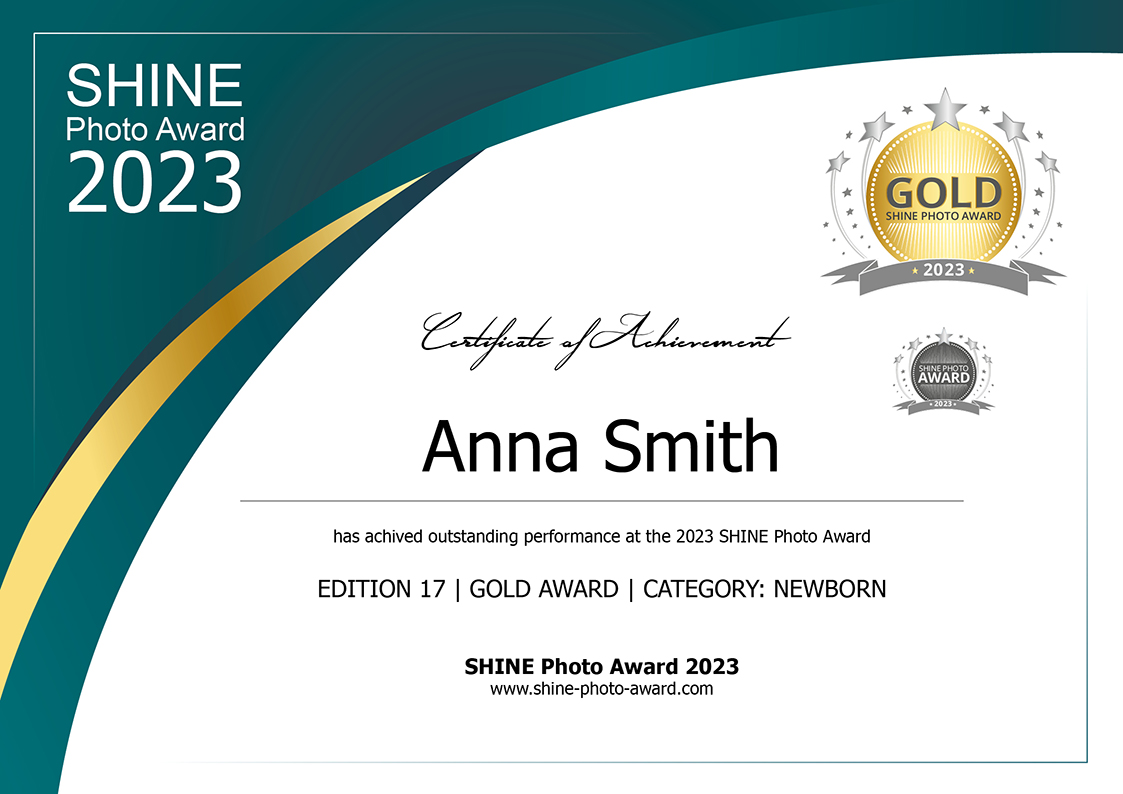Click the bold SHINE Photo Award 2023 footer
Viewport: 1123px width, 794px height.
601,666
